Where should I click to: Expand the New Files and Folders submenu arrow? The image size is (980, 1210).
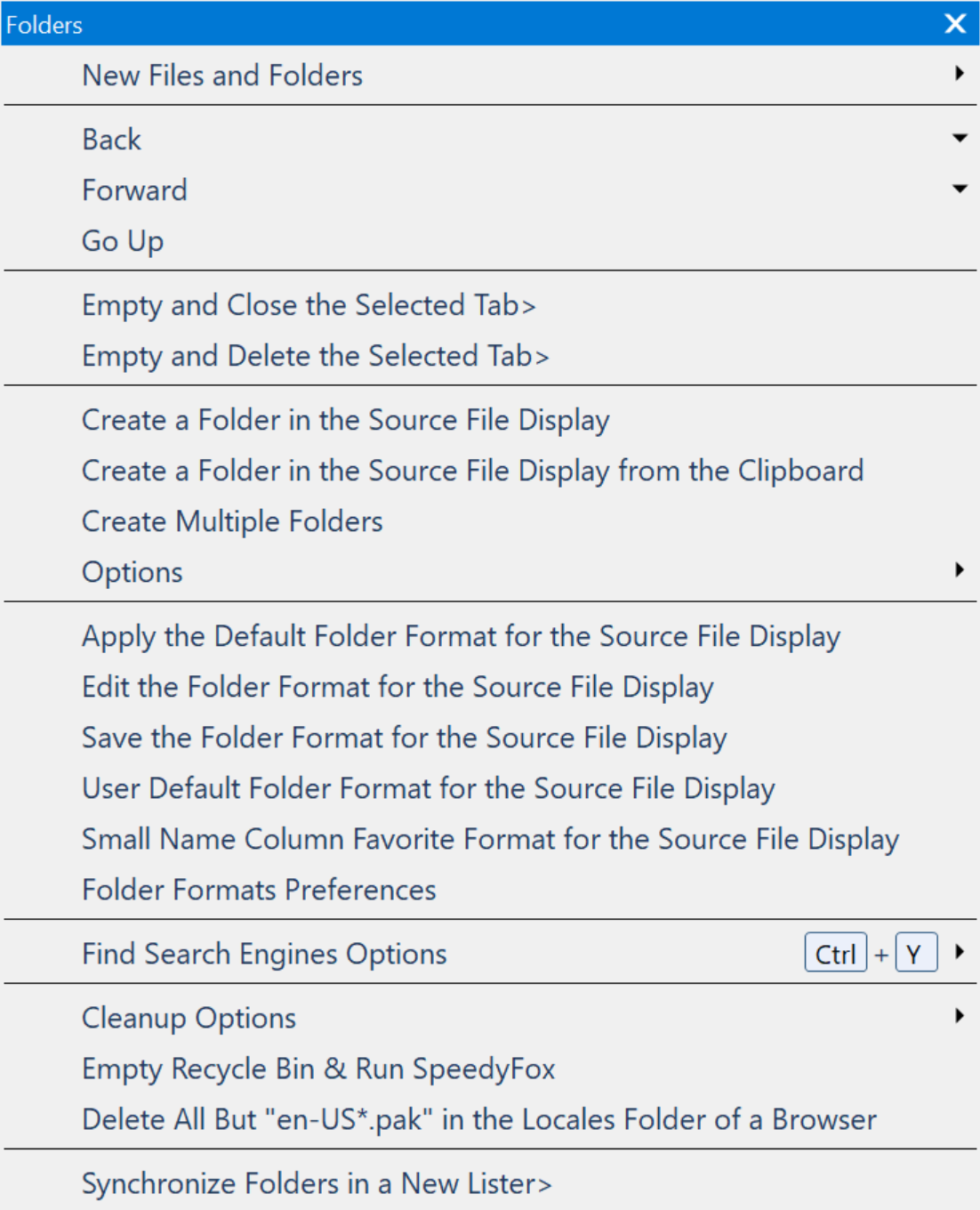pyautogui.click(x=960, y=74)
